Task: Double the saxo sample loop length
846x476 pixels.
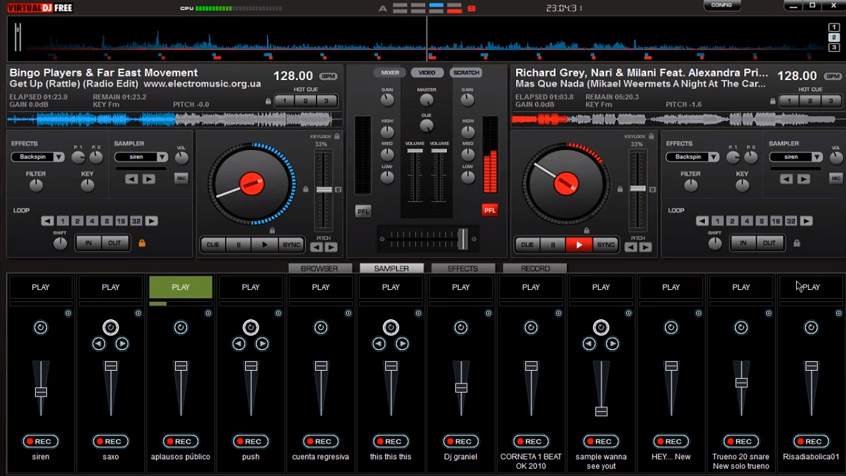Action: pyautogui.click(x=122, y=344)
